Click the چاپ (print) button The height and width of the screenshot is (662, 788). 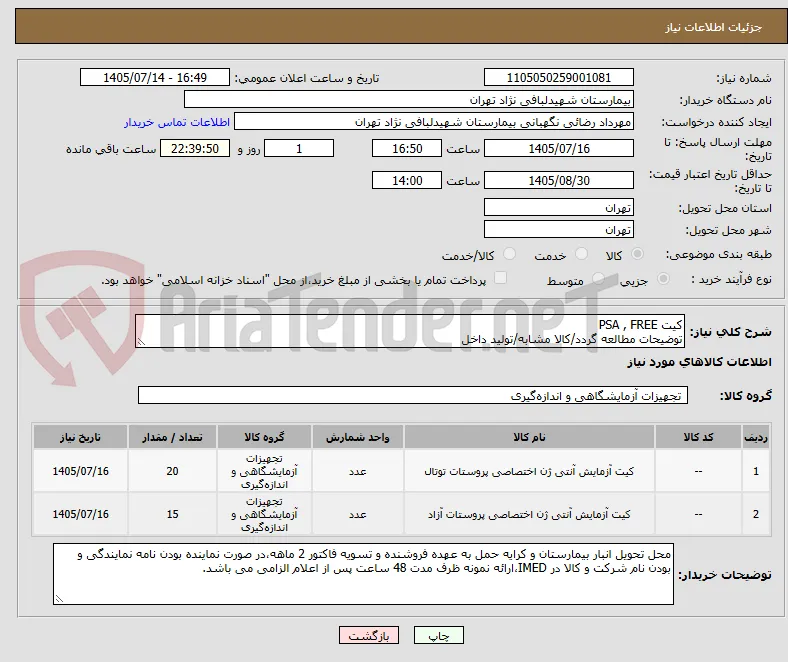(438, 635)
